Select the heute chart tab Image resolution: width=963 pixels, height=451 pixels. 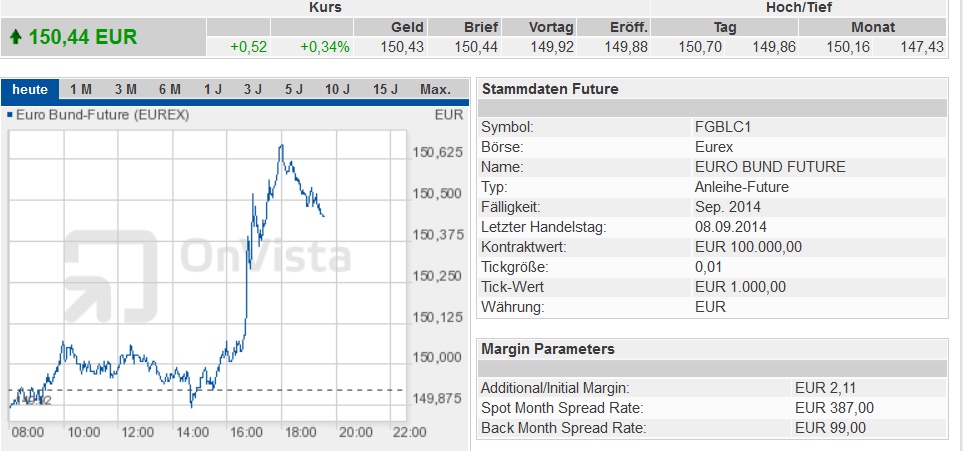click(x=30, y=90)
